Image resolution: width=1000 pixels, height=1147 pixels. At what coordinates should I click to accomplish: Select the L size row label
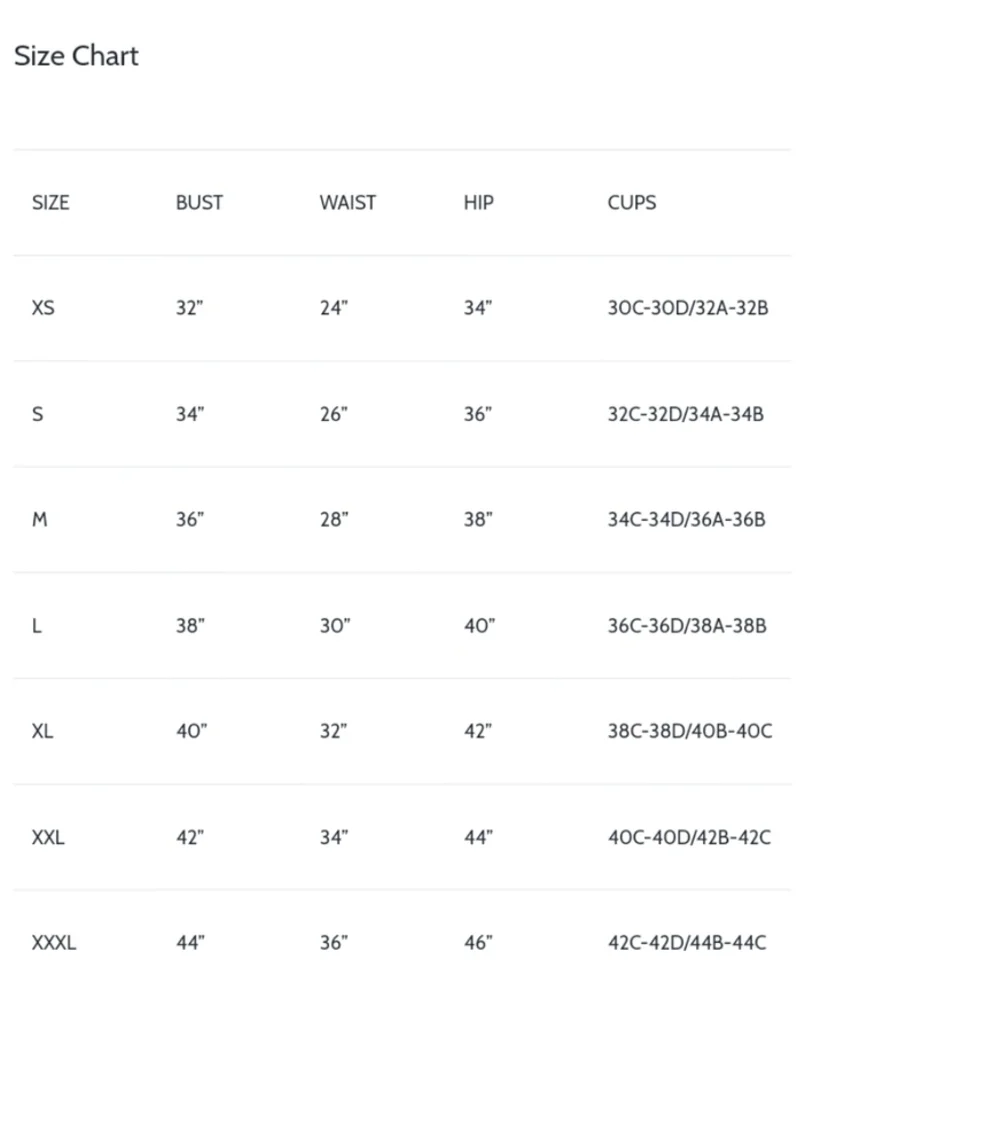coord(37,625)
